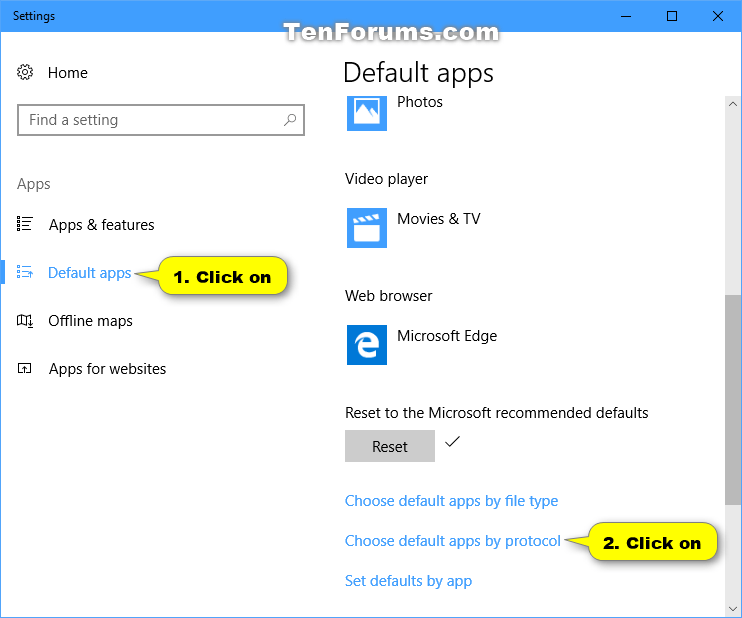This screenshot has height=618, width=742.
Task: Select Default apps in the sidebar
Action: (x=89, y=273)
